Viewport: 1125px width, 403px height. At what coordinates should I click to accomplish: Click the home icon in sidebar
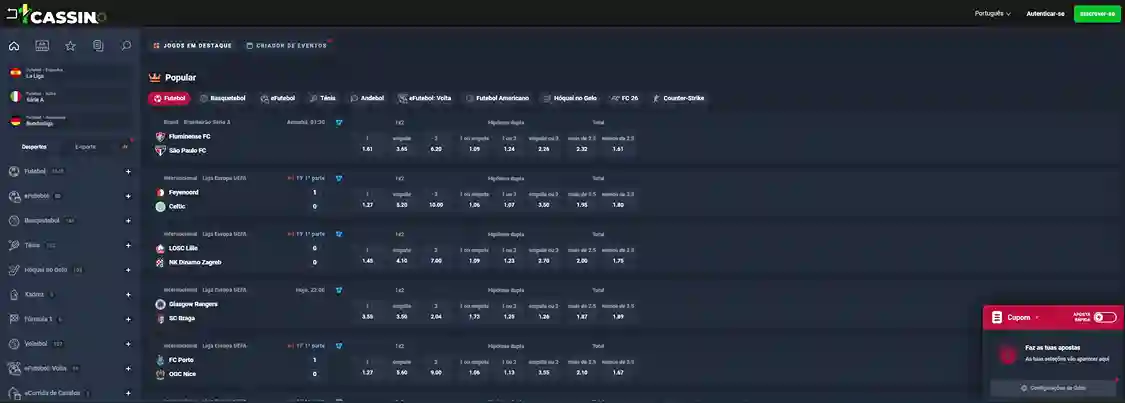pyautogui.click(x=14, y=46)
